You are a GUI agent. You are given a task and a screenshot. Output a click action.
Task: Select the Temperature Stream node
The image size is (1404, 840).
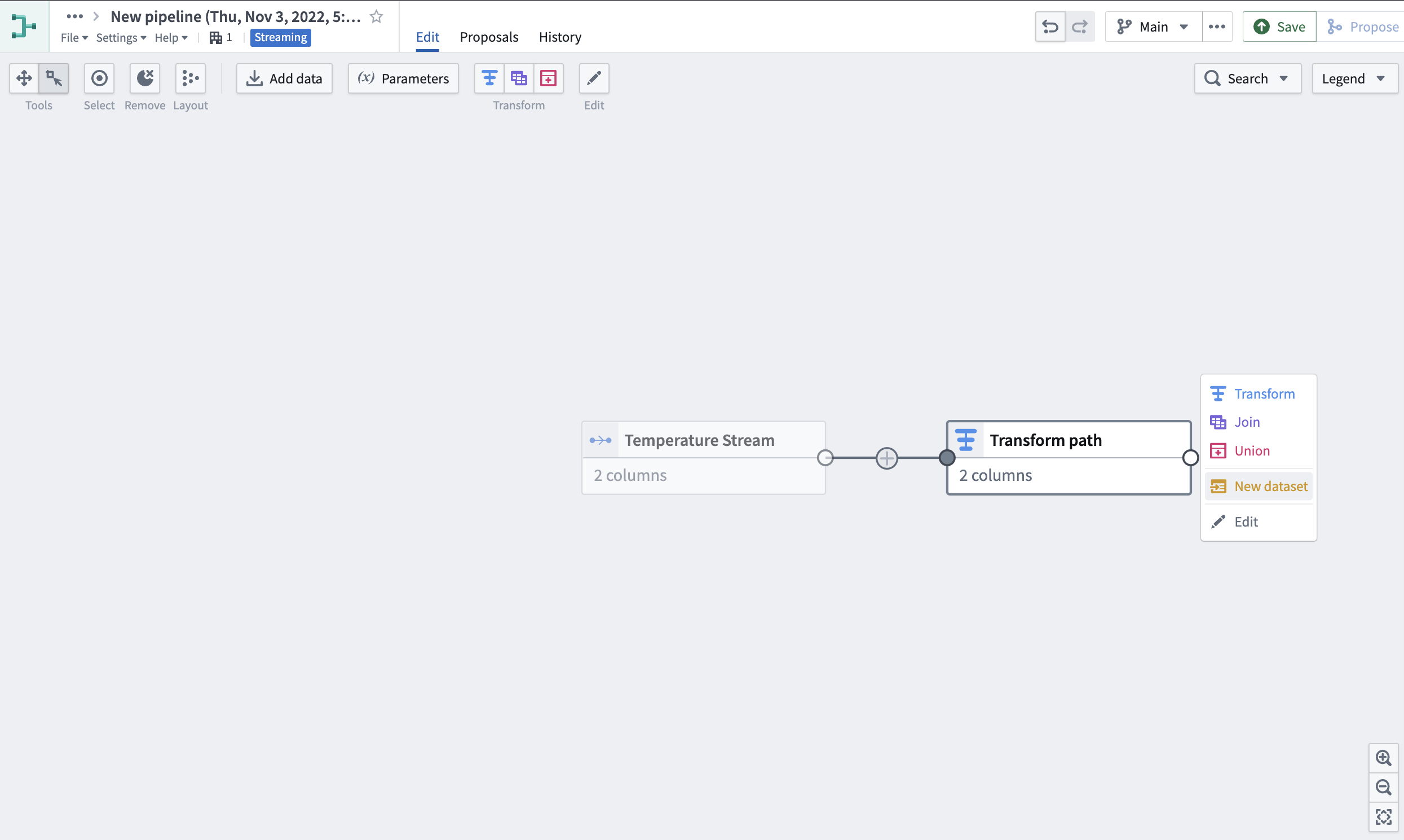700,440
